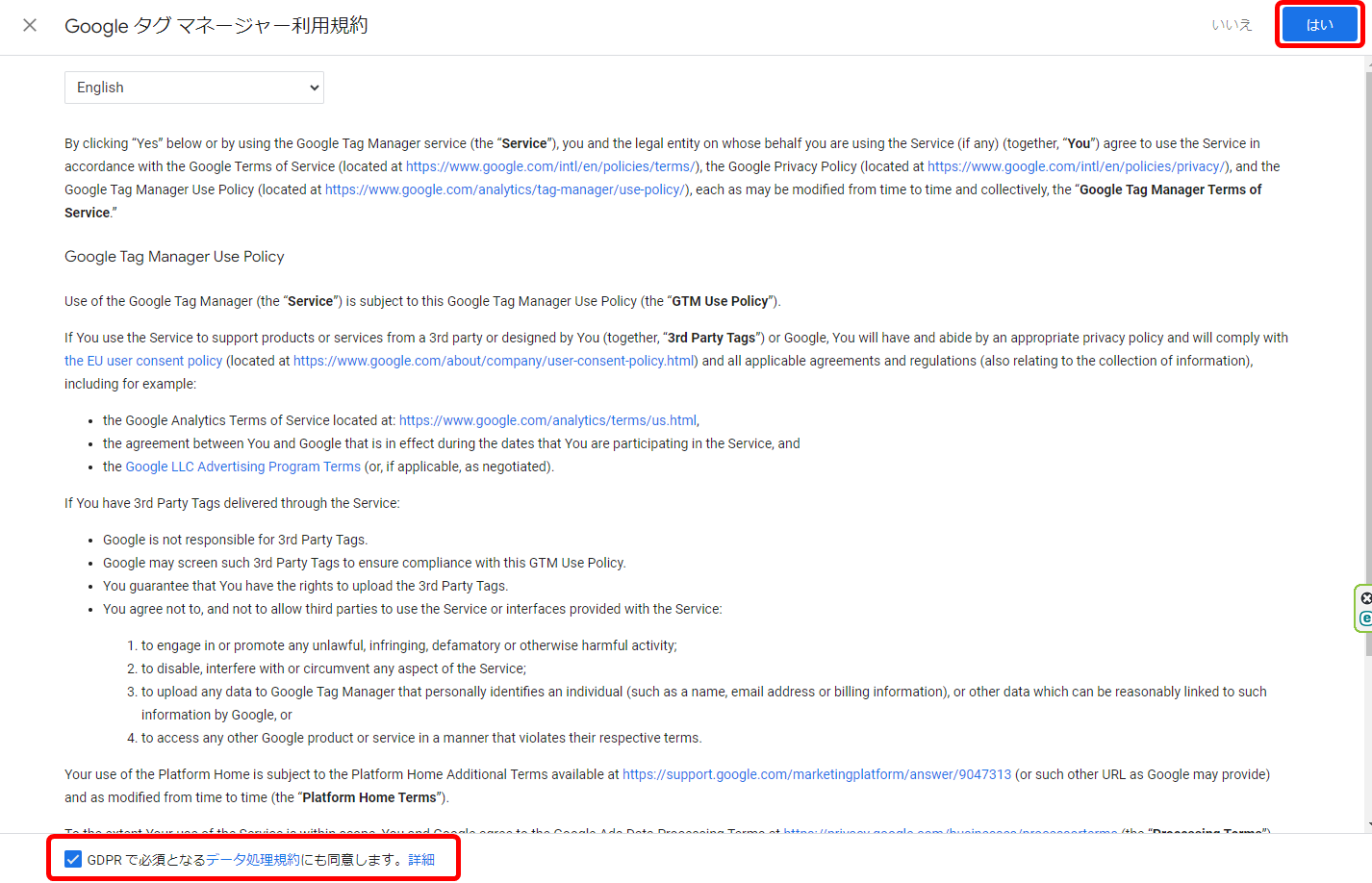Click the vertical scrollbar on right
This screenshot has width=1372, height=883.
(x=1368, y=364)
